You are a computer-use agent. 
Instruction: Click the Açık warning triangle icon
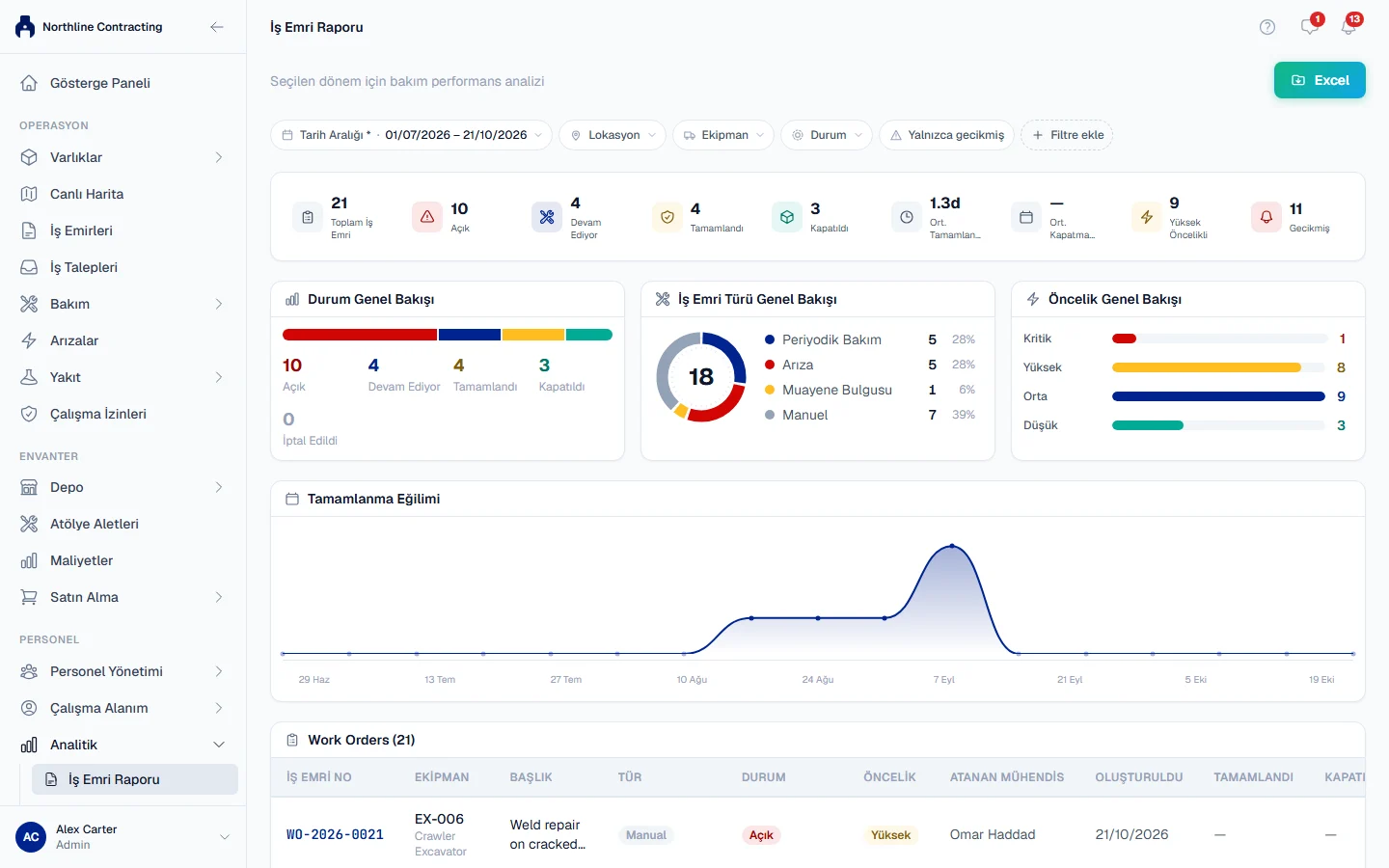tap(427, 217)
